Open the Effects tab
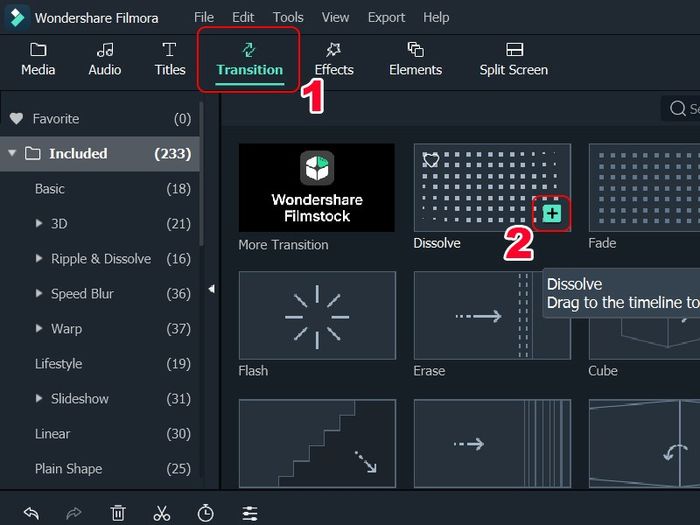The width and height of the screenshot is (700, 525). tap(334, 59)
